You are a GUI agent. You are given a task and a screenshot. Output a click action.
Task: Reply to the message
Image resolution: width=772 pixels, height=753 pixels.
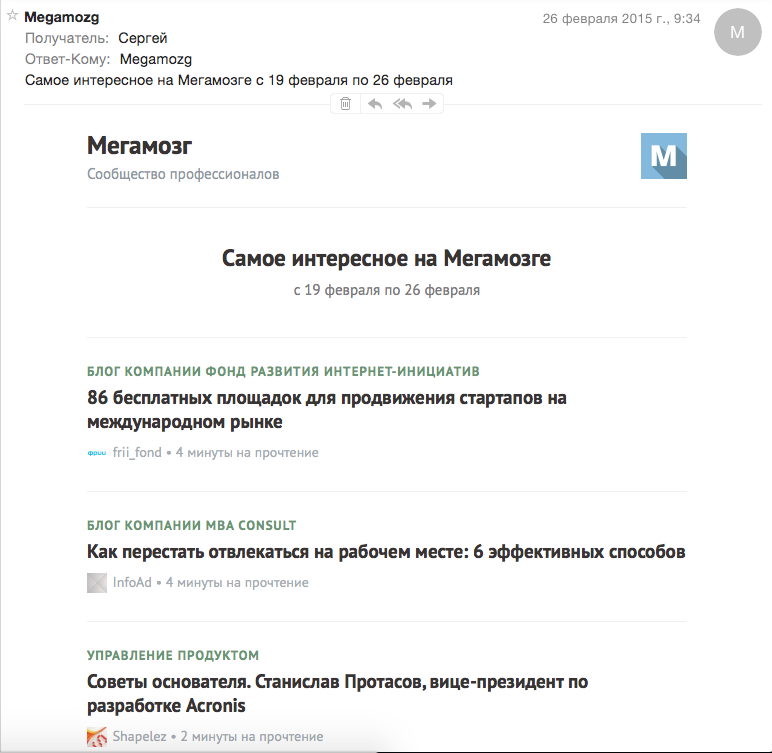tap(375, 103)
